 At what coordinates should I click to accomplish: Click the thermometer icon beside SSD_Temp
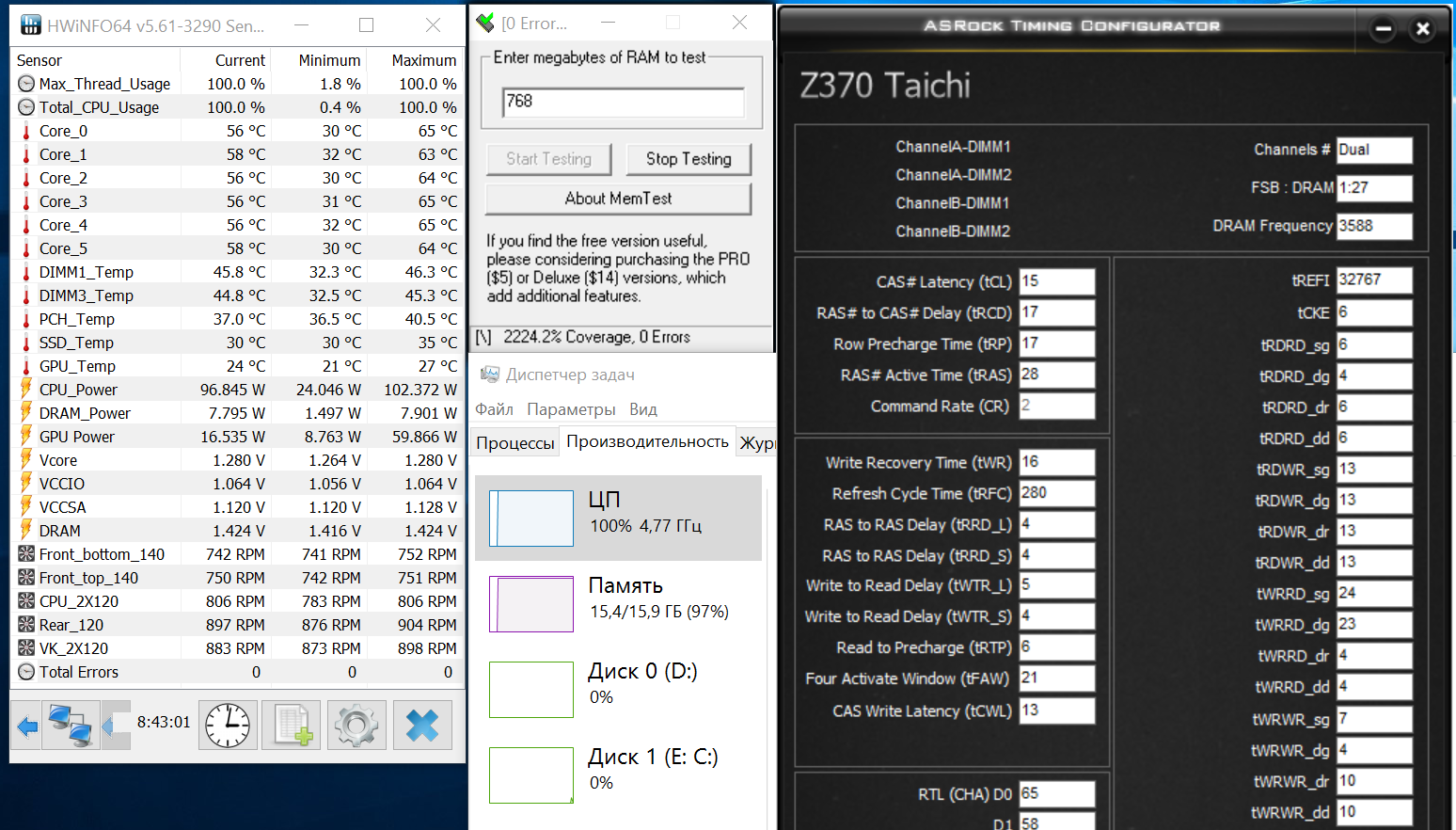[x=26, y=343]
